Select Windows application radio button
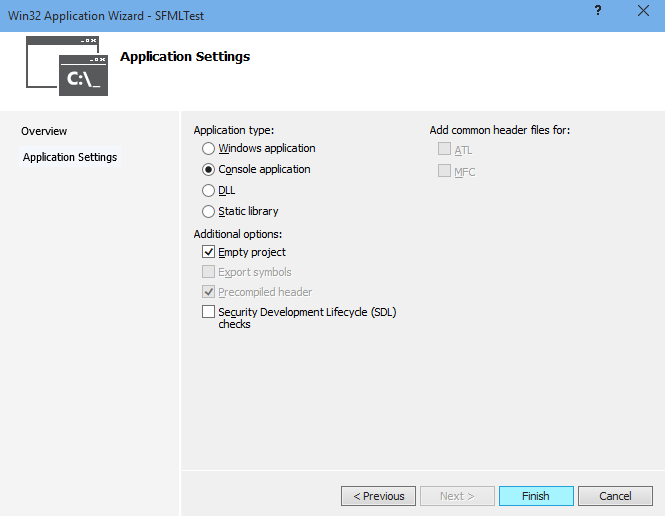This screenshot has height=516, width=665. tap(208, 149)
